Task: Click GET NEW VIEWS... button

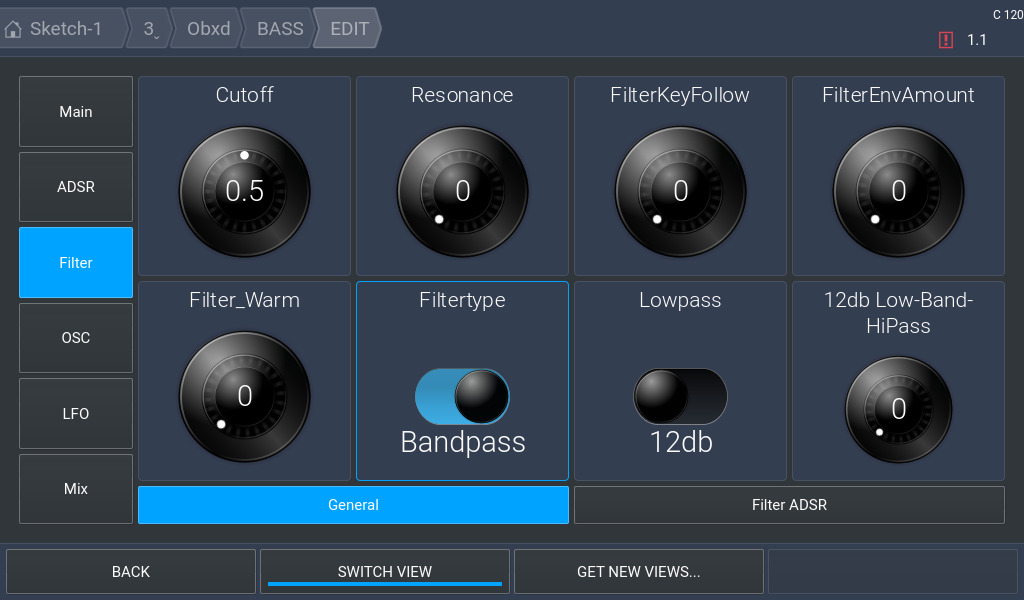Action: click(x=639, y=571)
